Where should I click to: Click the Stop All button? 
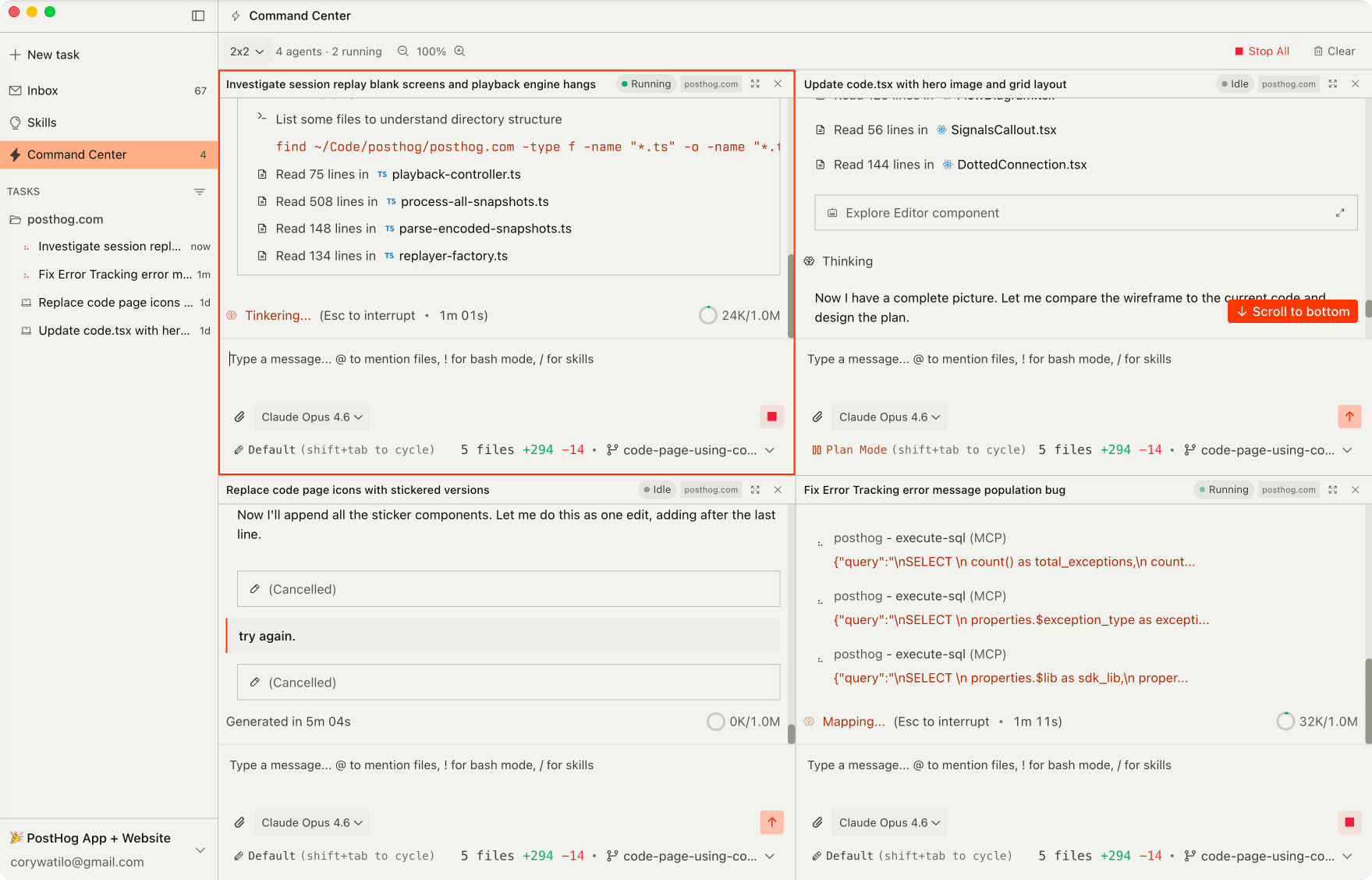[x=1262, y=51]
